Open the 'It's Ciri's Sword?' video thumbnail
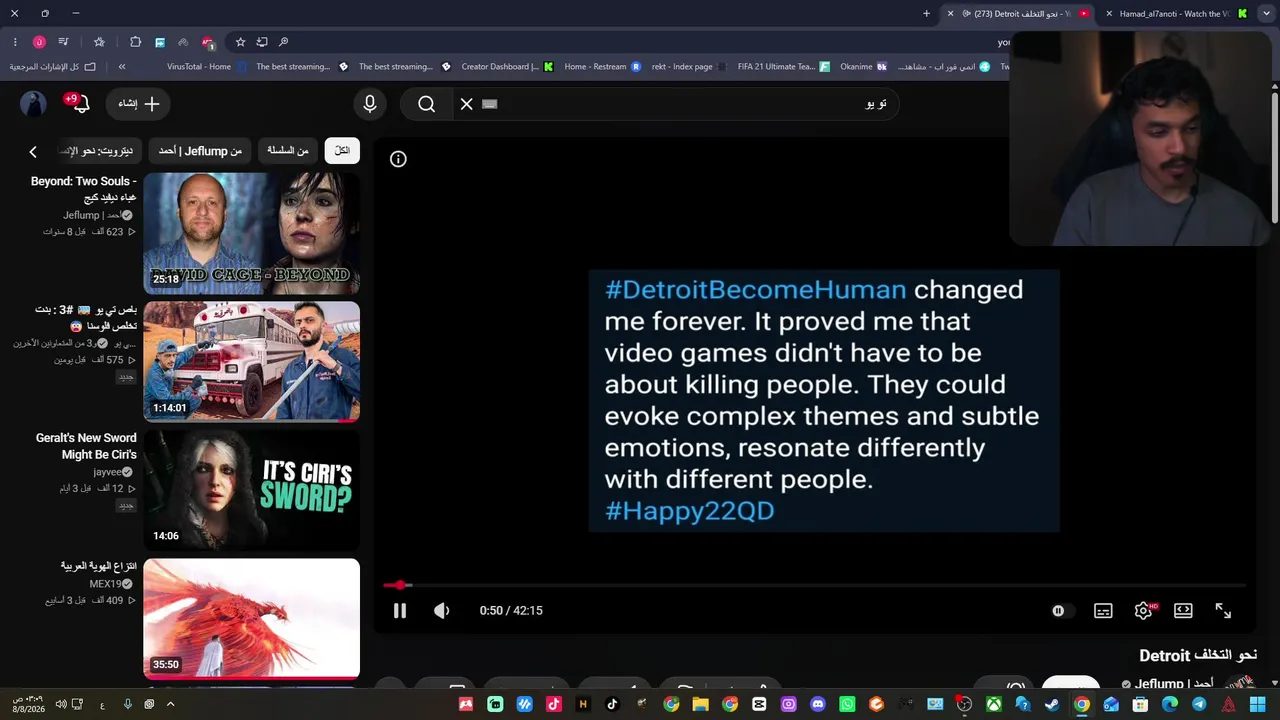This screenshot has height=720, width=1280. pos(251,490)
